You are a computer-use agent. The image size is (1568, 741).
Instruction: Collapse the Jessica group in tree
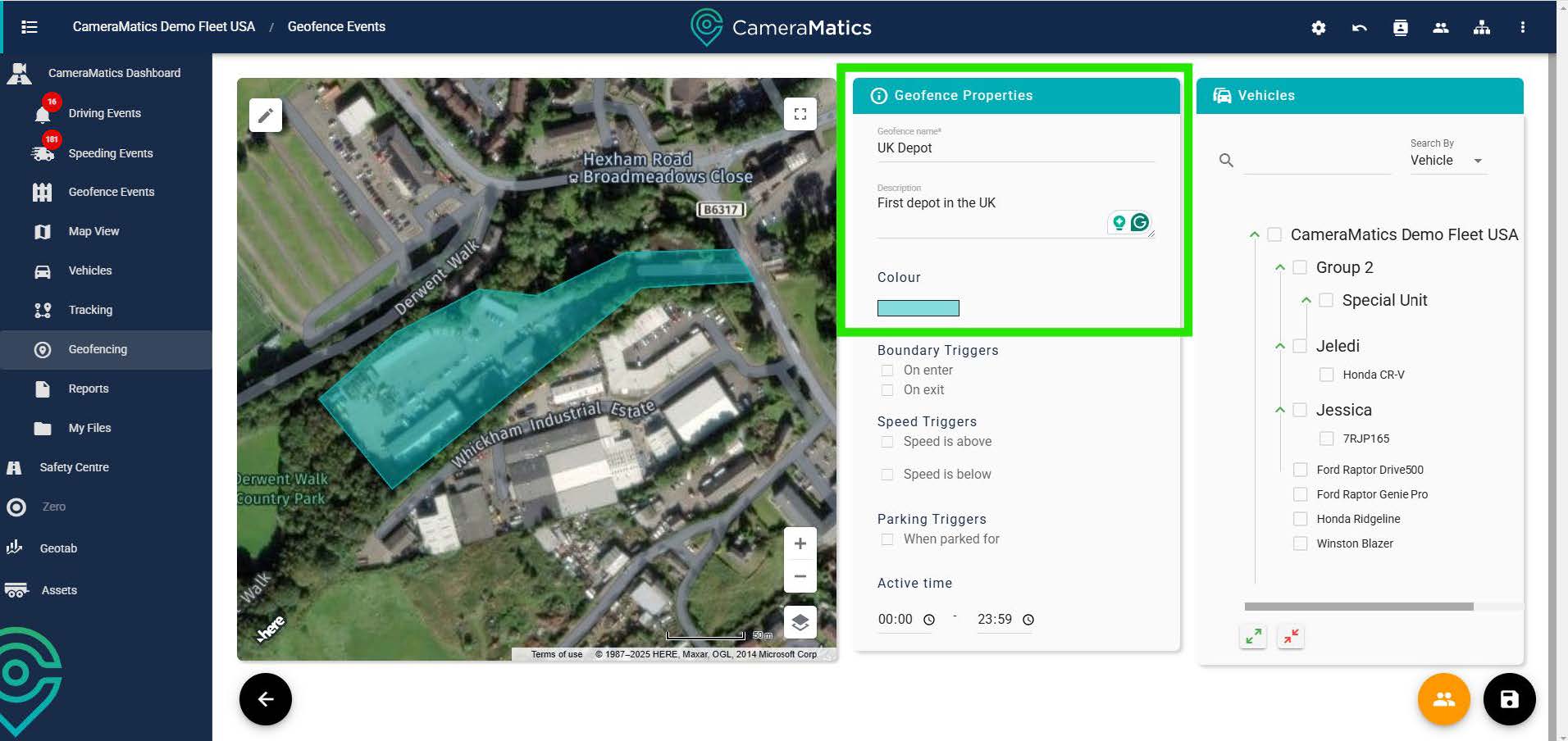(x=1279, y=410)
